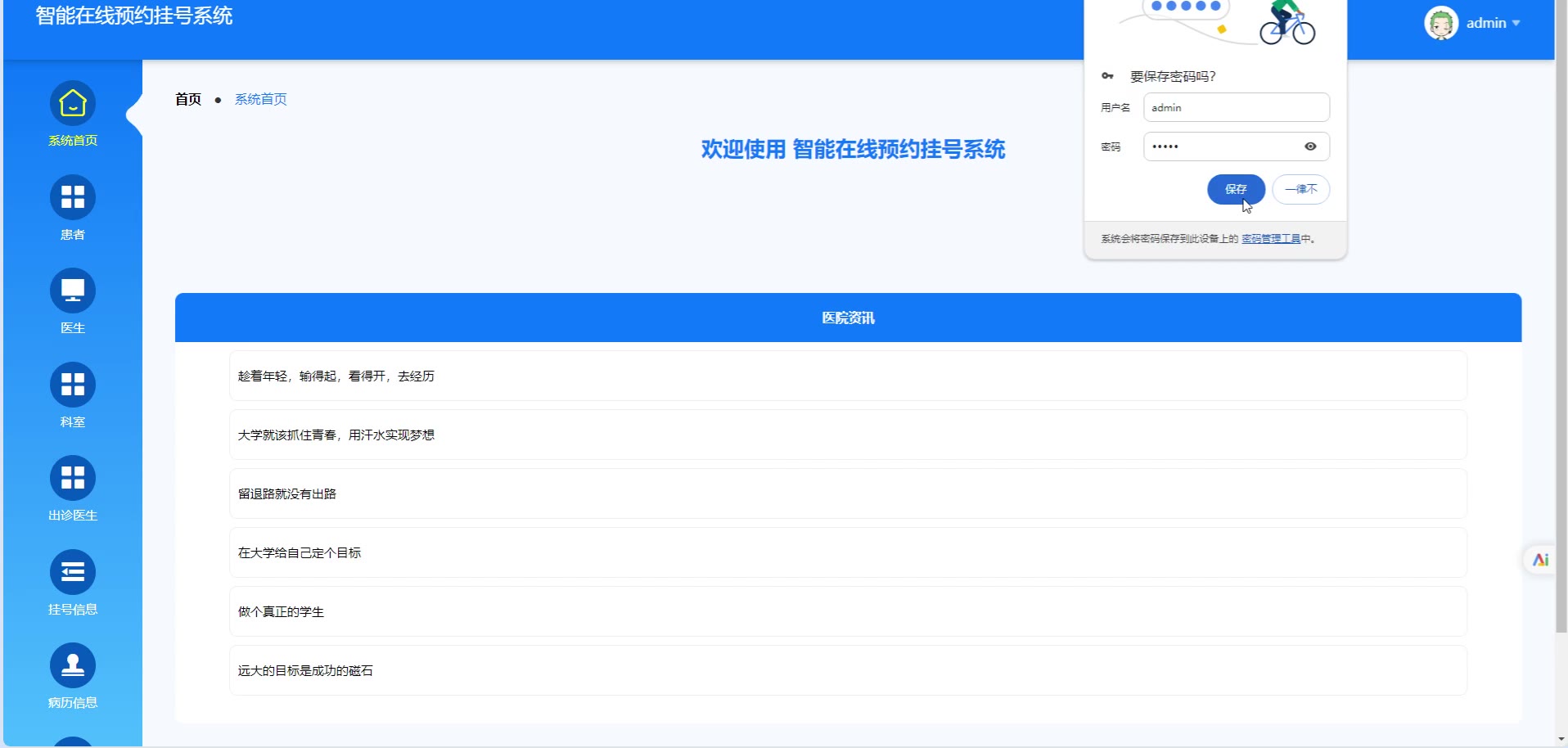Open the 挂号信息 list icon in sidebar

click(x=73, y=572)
